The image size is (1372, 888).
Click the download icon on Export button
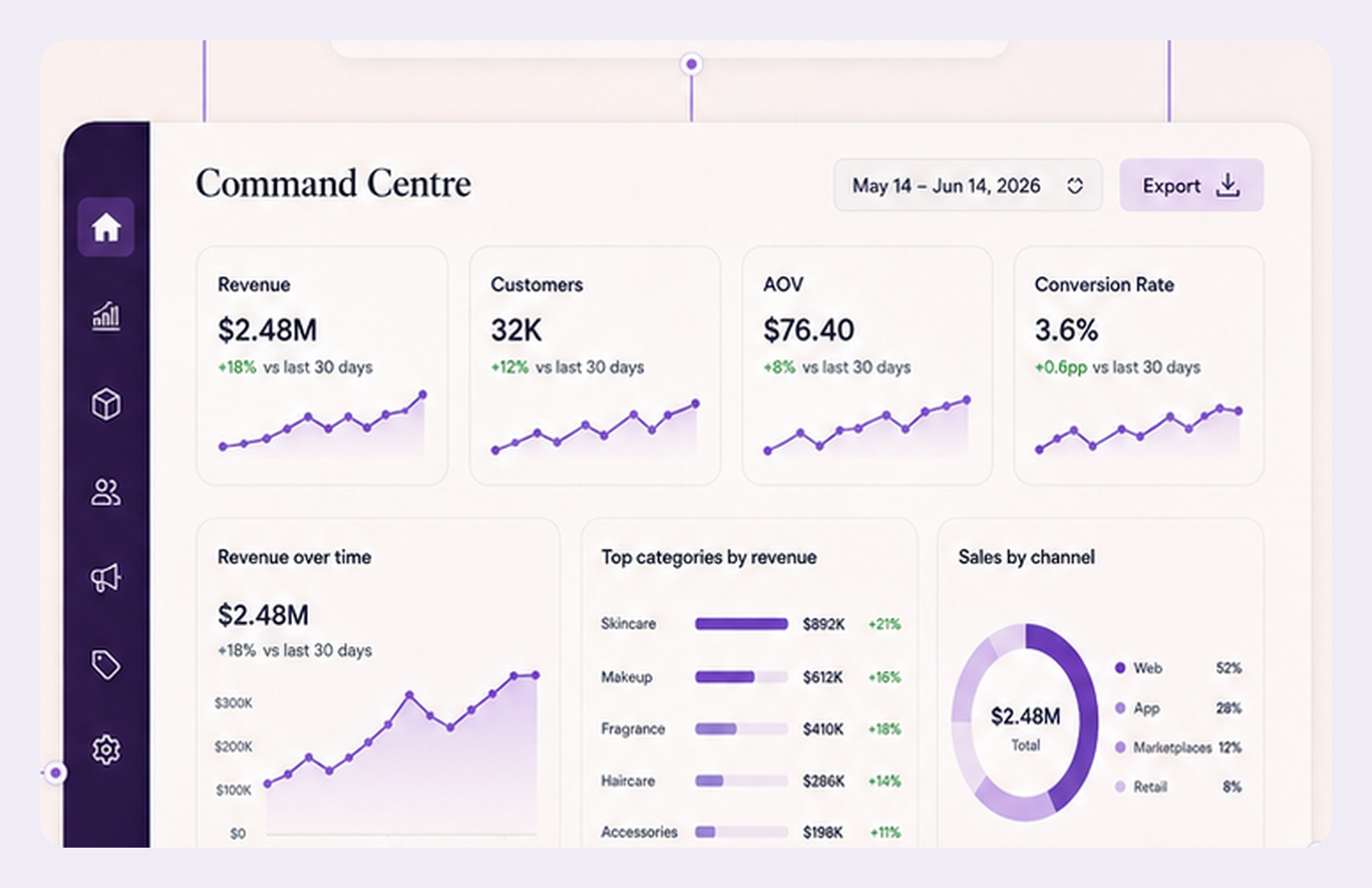click(x=1228, y=185)
